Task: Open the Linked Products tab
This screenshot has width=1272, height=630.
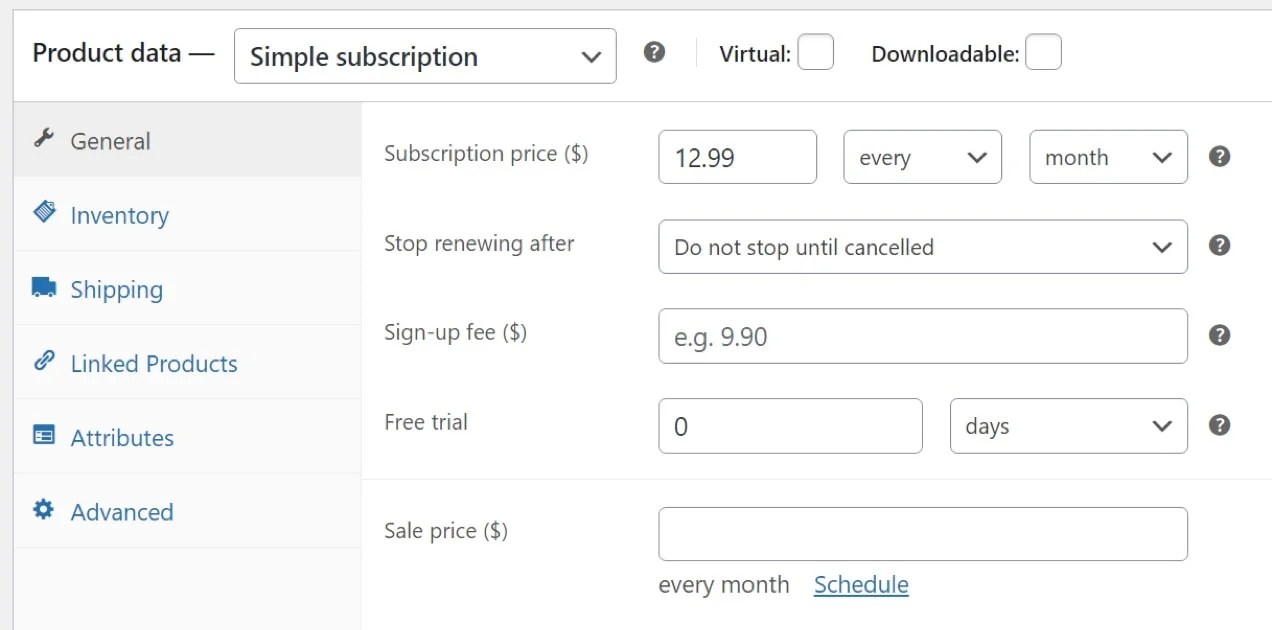Action: point(153,363)
